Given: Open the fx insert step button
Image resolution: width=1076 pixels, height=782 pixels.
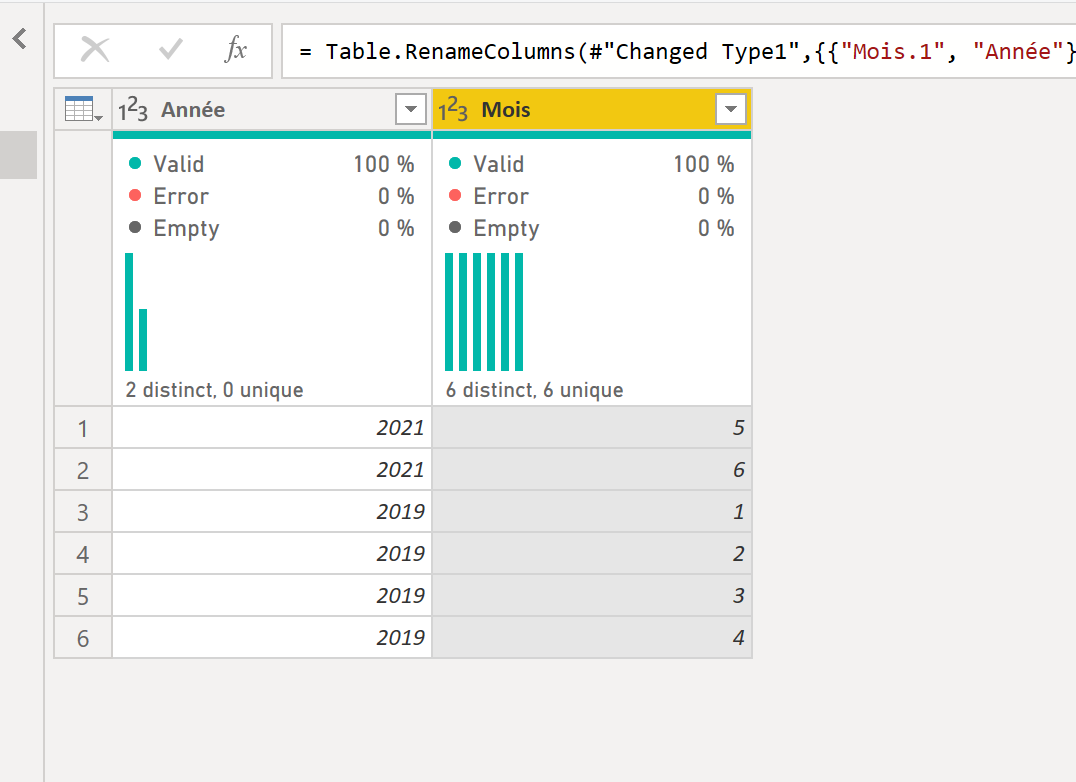Looking at the screenshot, I should pyautogui.click(x=235, y=49).
